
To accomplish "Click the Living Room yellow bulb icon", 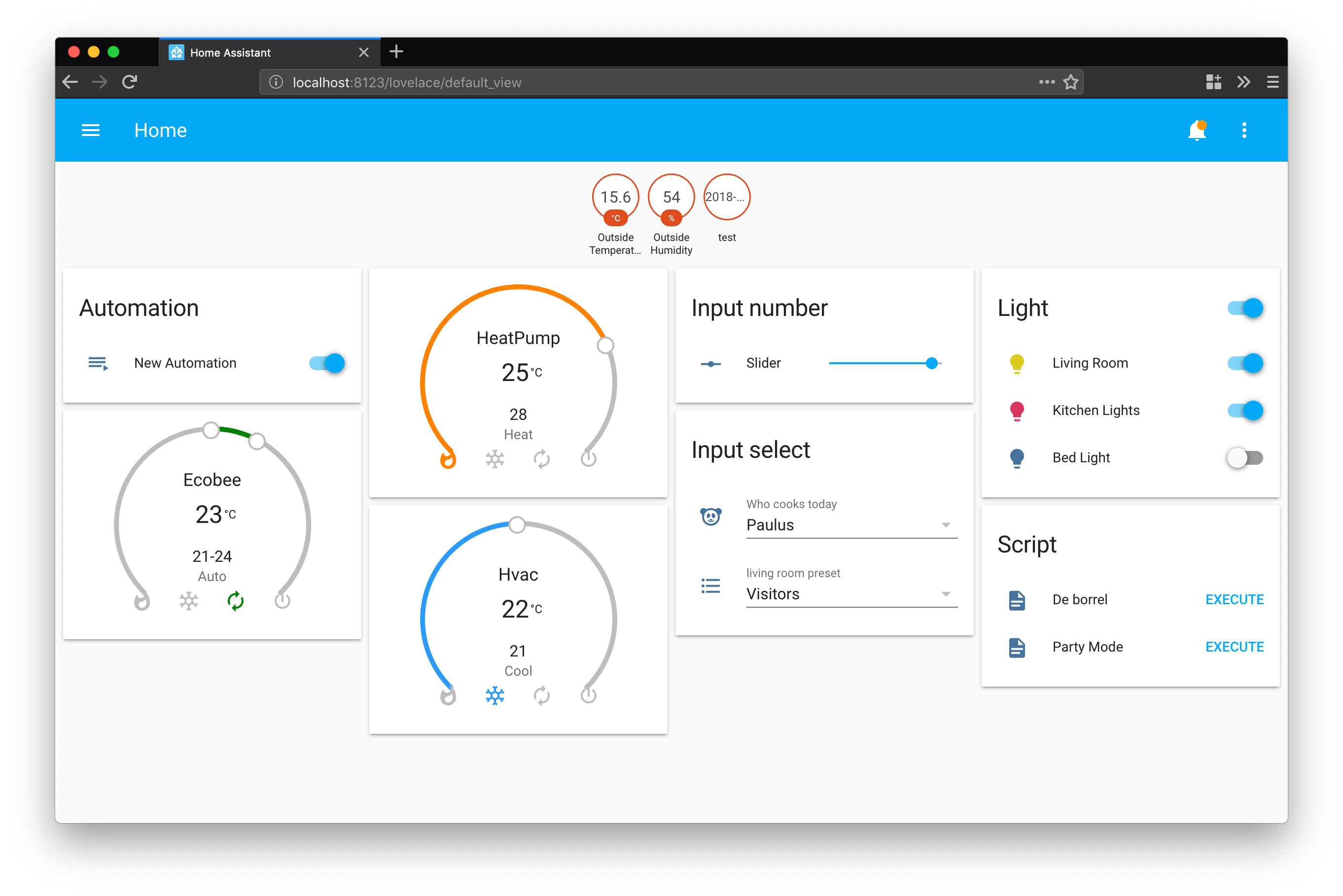I will [x=1017, y=363].
